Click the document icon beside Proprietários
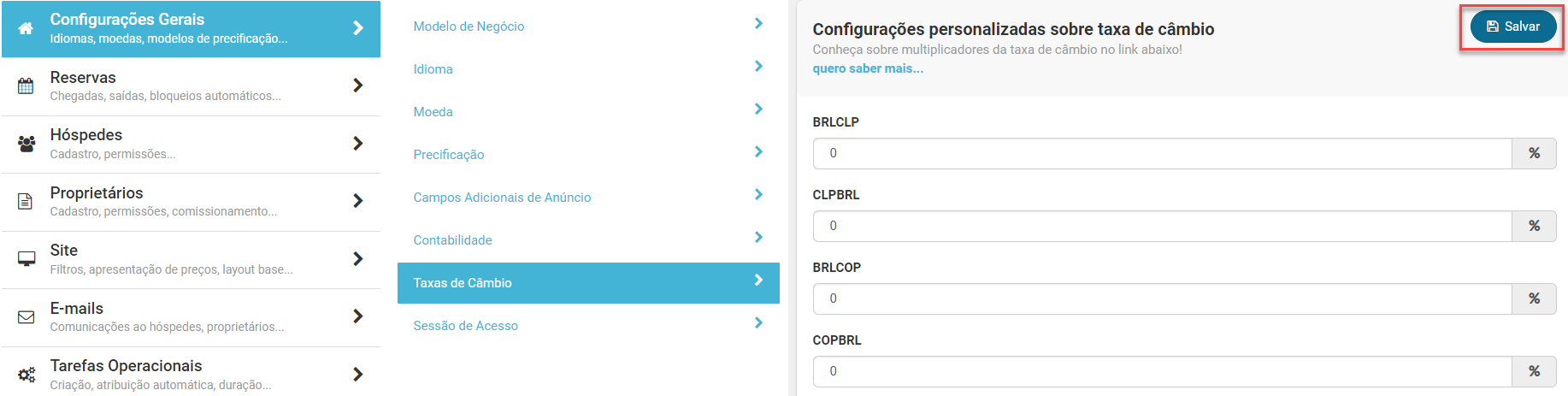The width and height of the screenshot is (1568, 396). point(26,201)
